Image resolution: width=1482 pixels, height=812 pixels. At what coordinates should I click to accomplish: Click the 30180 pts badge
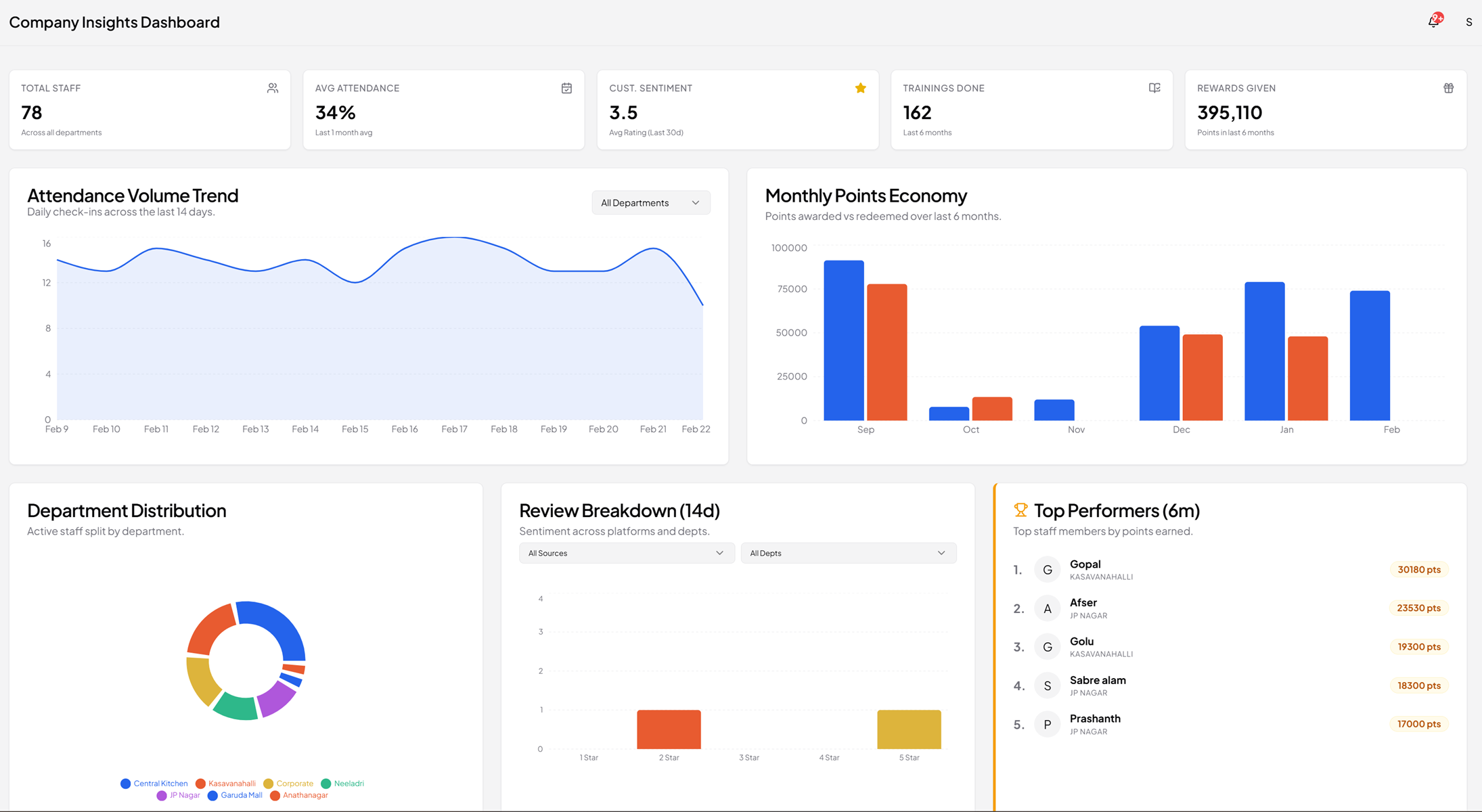point(1418,569)
